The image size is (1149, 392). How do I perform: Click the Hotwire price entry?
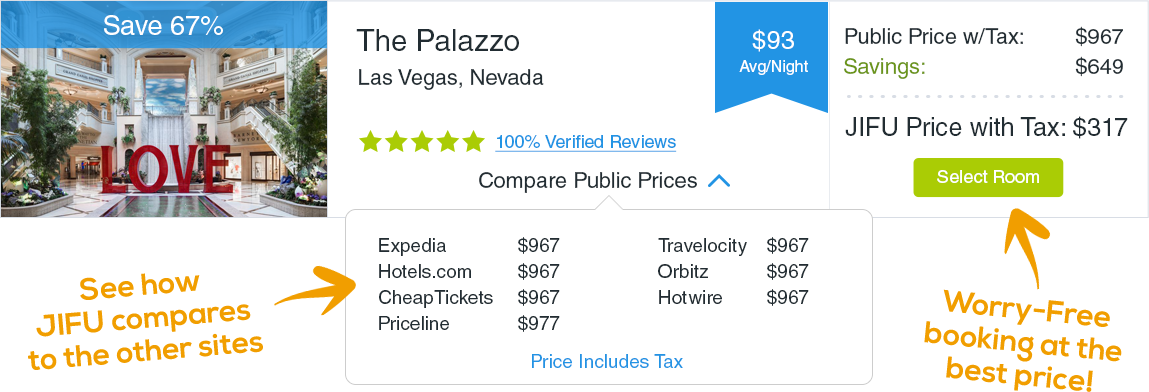pyautogui.click(x=733, y=297)
